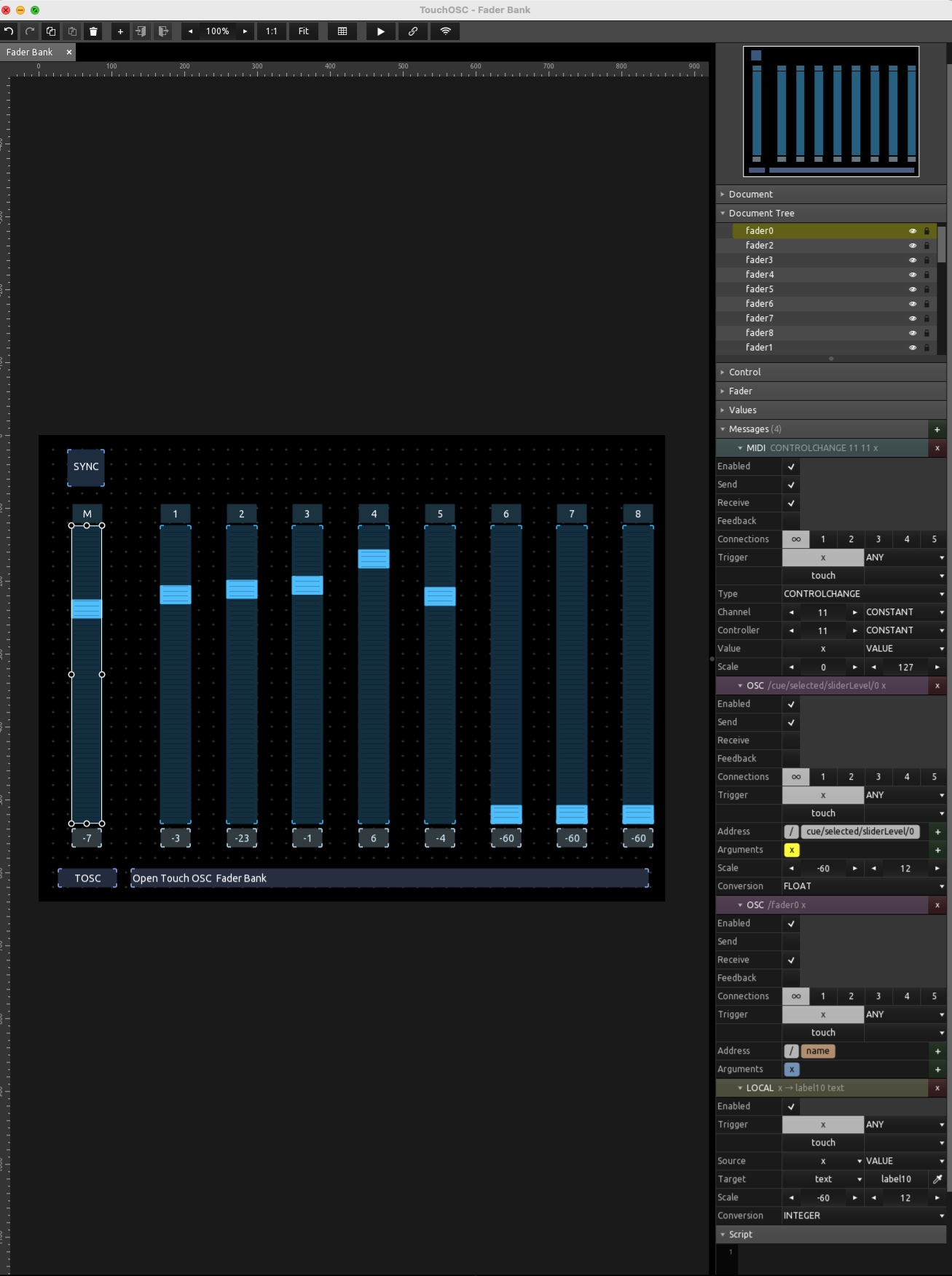Open the MIDI Type CONTROLCHANGE dropdown
This screenshot has height=1276, width=952.
tap(863, 594)
